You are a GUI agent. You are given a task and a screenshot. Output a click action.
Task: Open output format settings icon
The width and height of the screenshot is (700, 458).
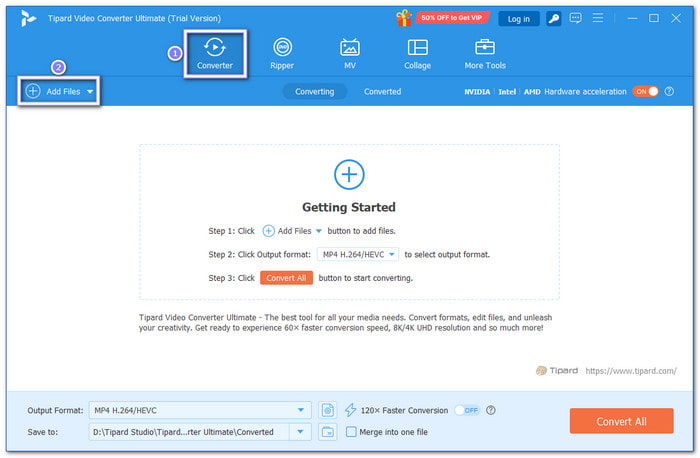click(329, 410)
